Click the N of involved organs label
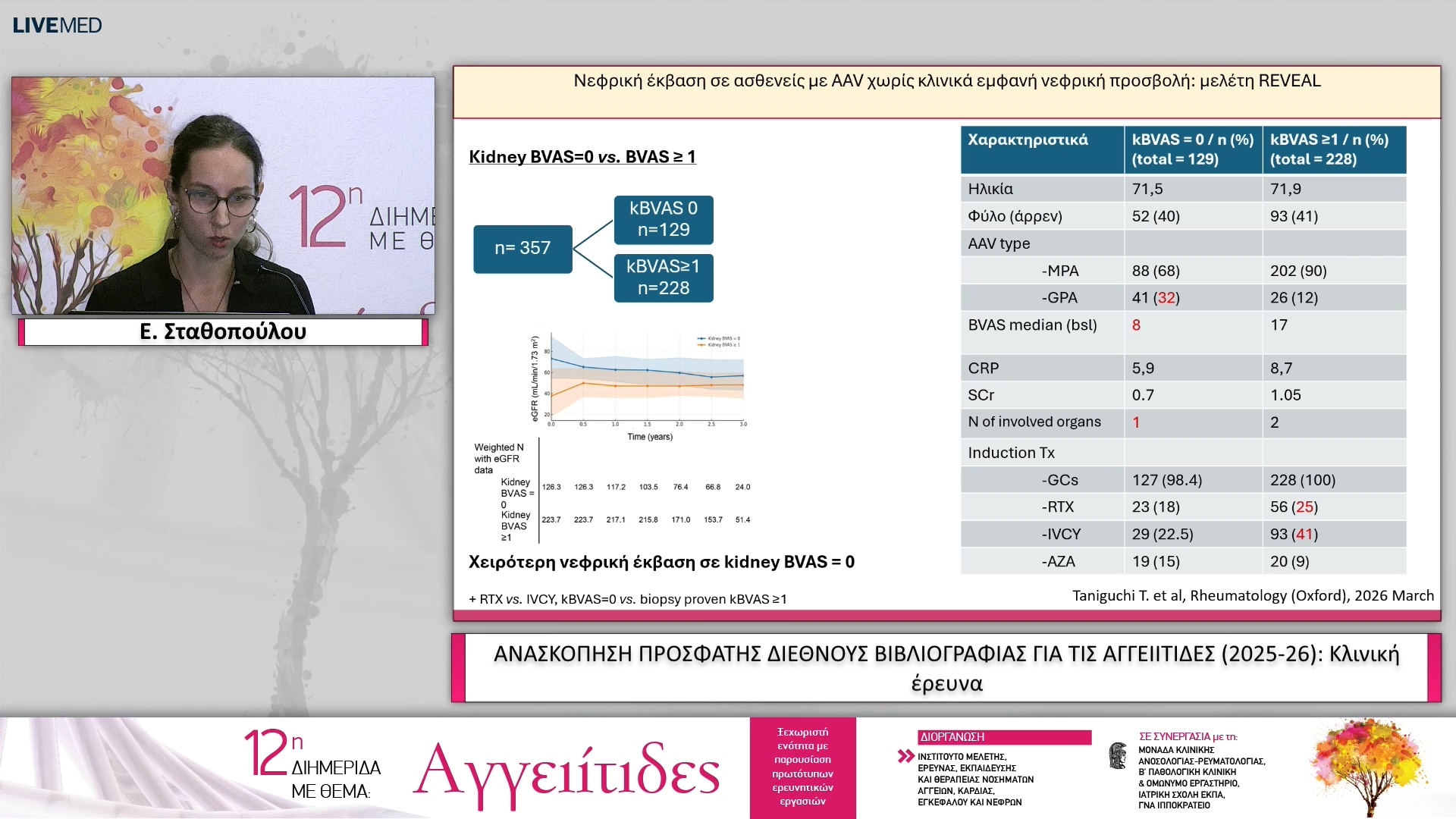 1034,422
